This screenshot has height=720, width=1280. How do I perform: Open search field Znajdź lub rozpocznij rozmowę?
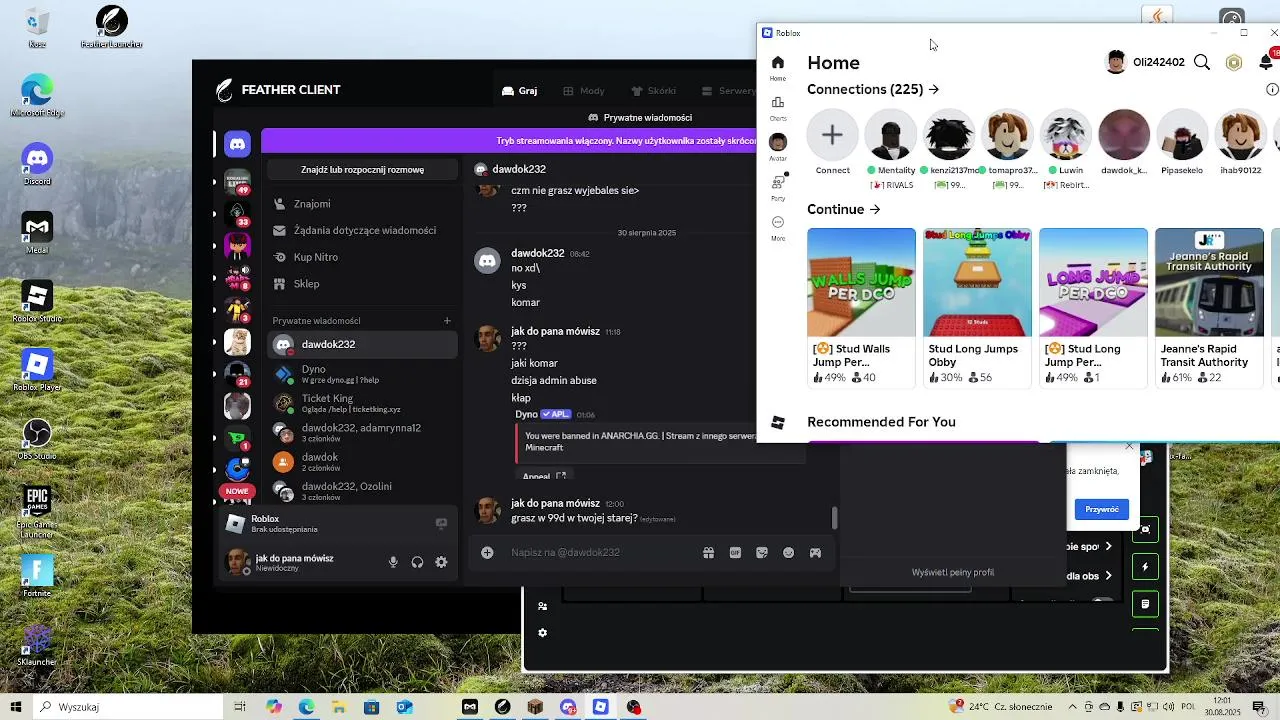coord(362,170)
